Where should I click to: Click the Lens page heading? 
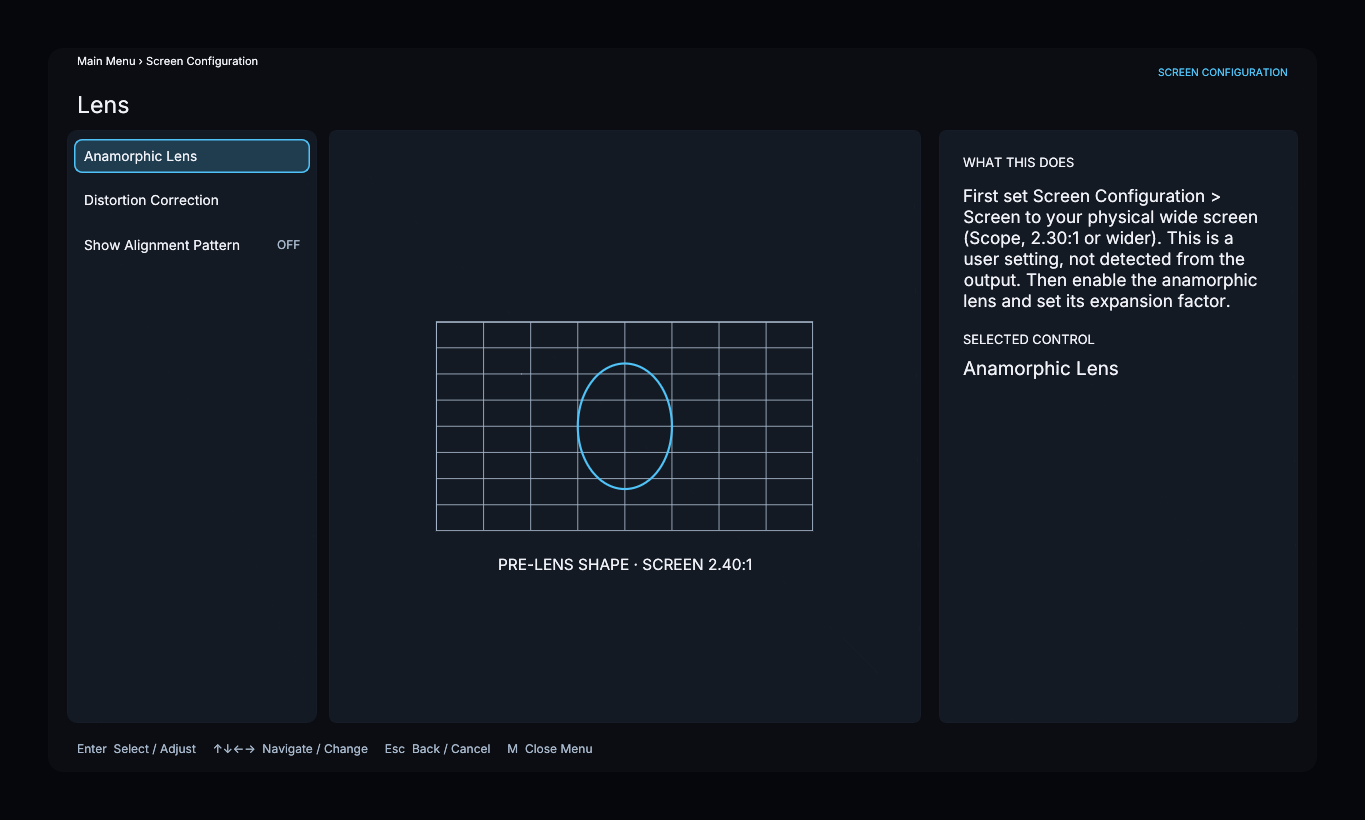pyautogui.click(x=103, y=105)
